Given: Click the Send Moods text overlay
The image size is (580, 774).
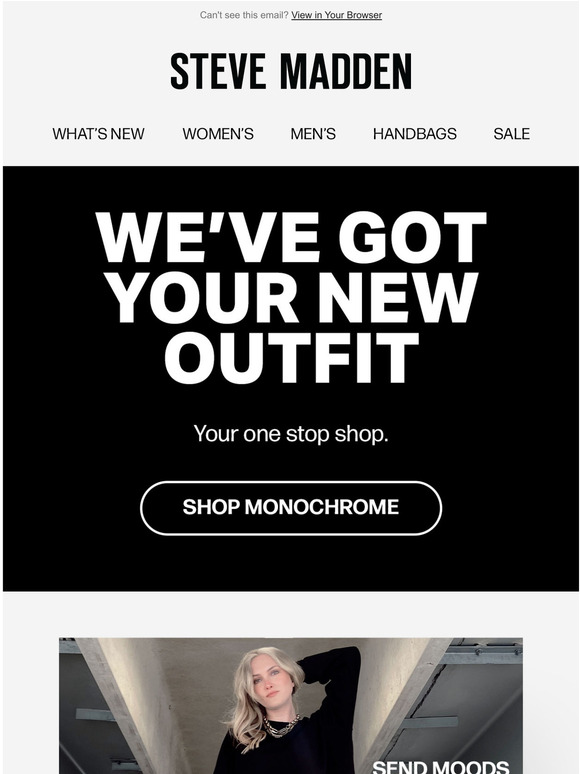Looking at the screenshot, I should coord(440,767).
